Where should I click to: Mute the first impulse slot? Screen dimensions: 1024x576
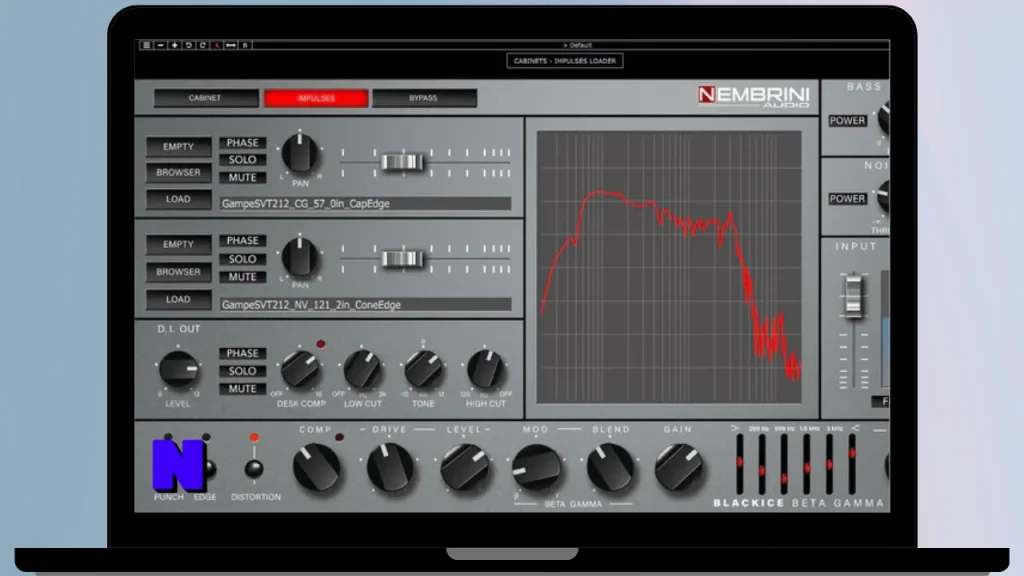(242, 177)
